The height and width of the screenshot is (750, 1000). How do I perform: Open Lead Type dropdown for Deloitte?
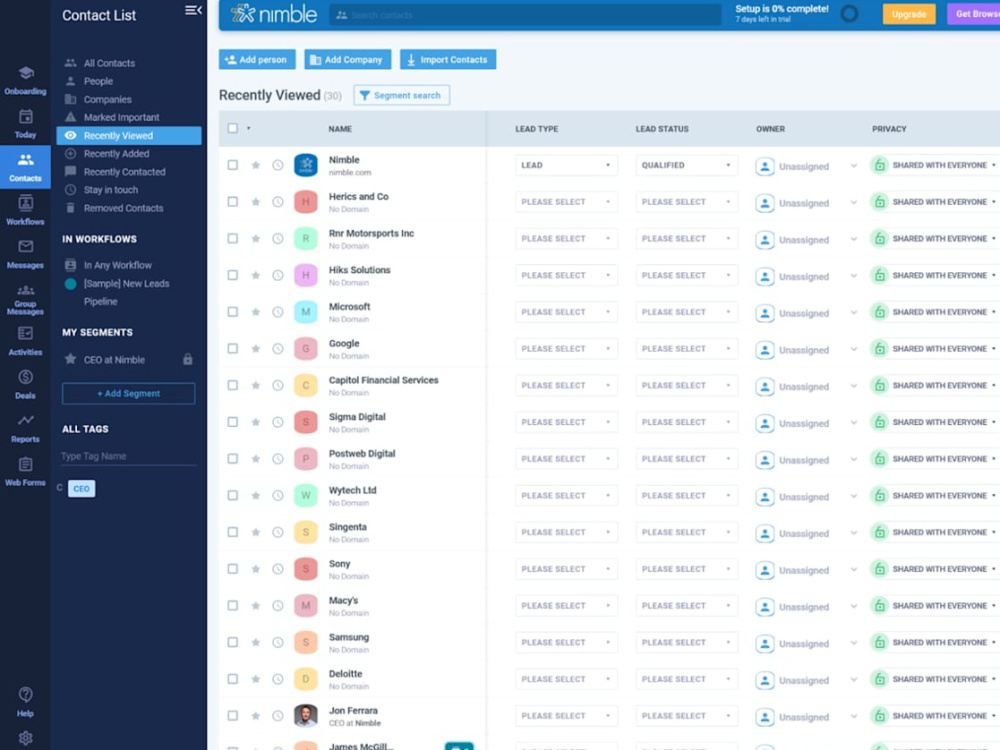pos(566,679)
